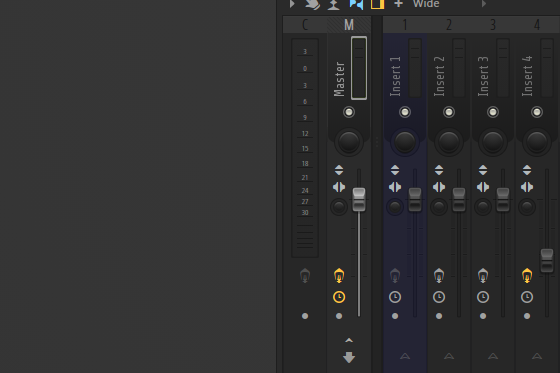Select the C current track header
560x373 pixels.
(x=305, y=25)
